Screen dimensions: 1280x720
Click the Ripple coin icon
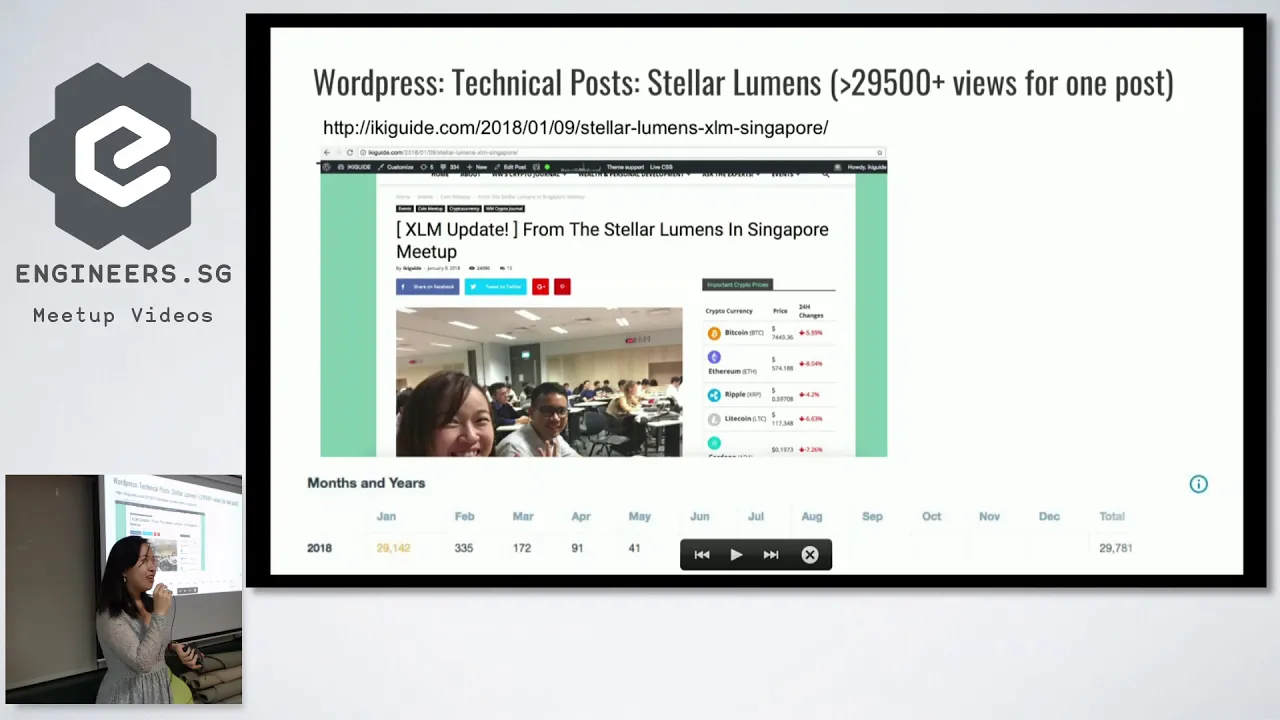click(714, 395)
